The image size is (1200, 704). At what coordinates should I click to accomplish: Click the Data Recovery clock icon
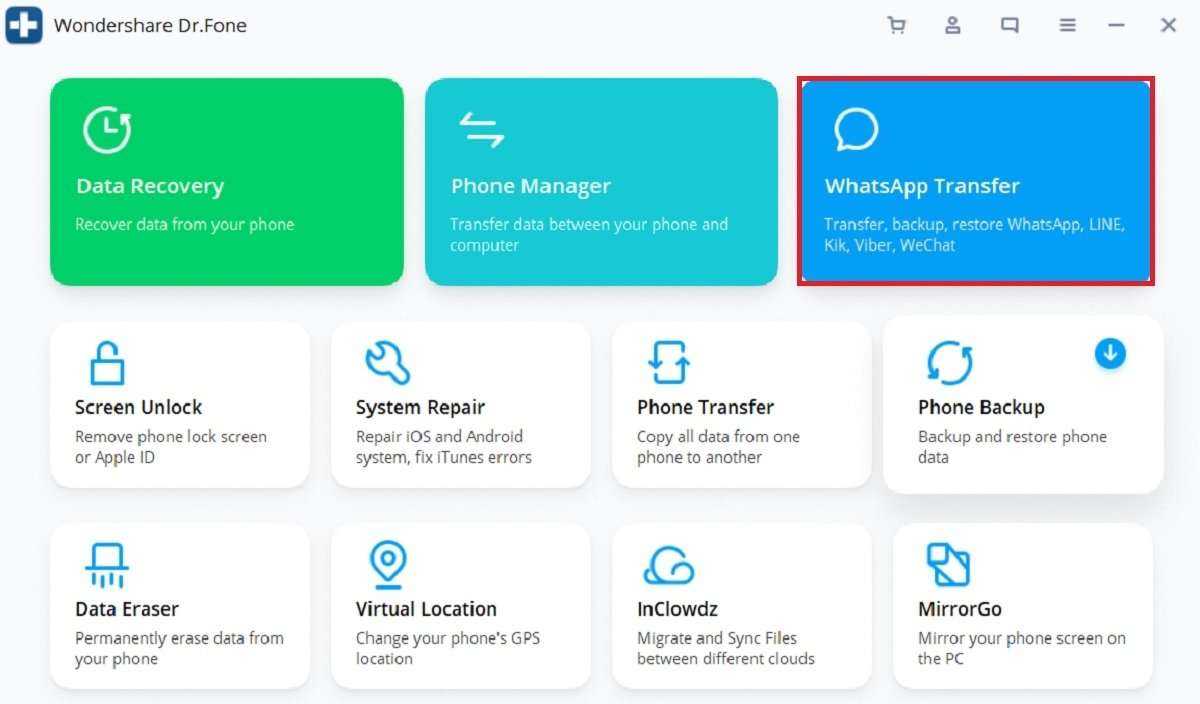point(106,129)
